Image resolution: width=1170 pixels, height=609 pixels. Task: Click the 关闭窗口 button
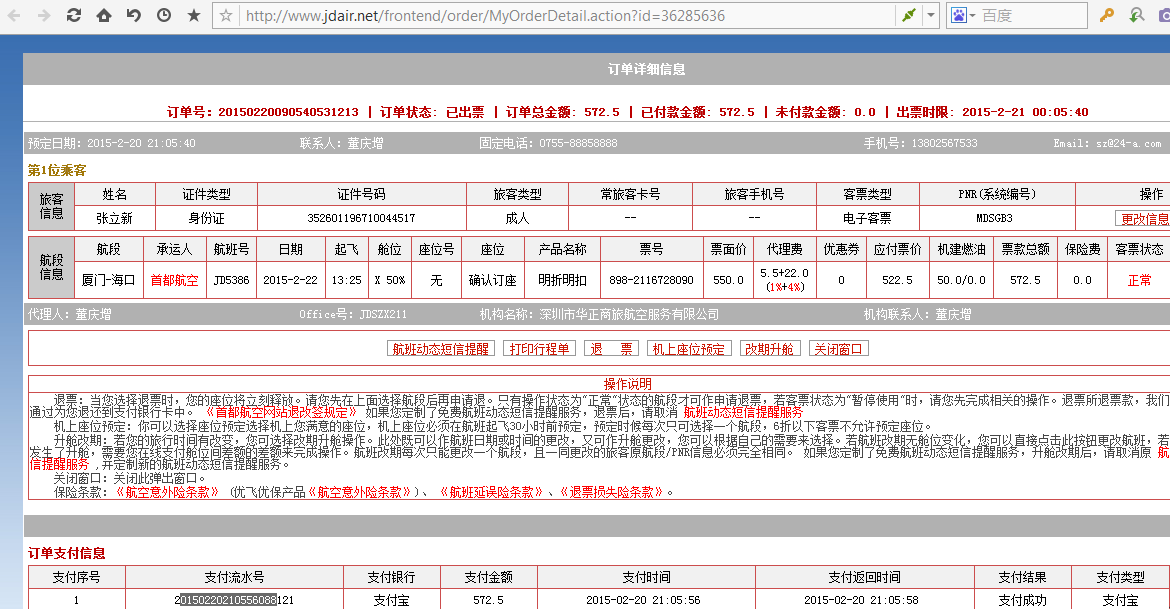pos(839,349)
